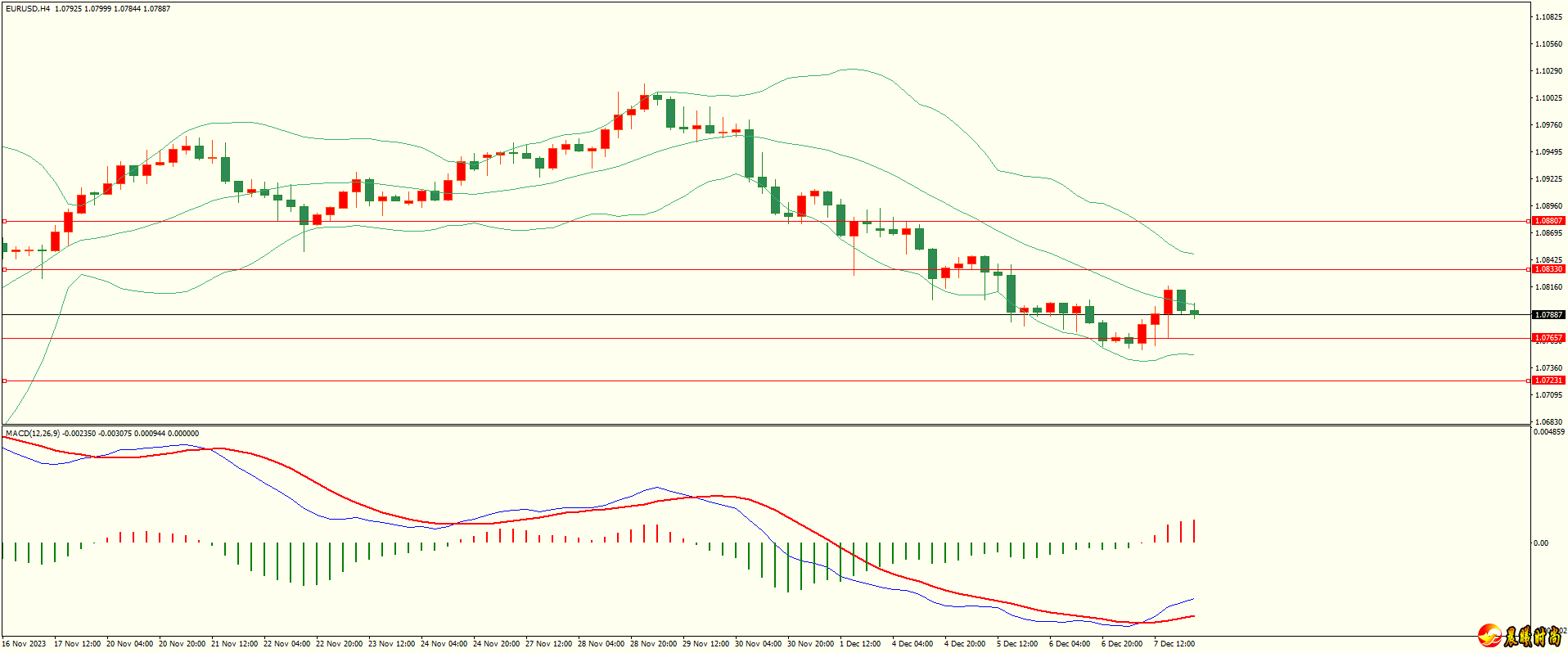Click the 4 Dec 04:00 time label
1568x653 pixels.
[x=912, y=644]
